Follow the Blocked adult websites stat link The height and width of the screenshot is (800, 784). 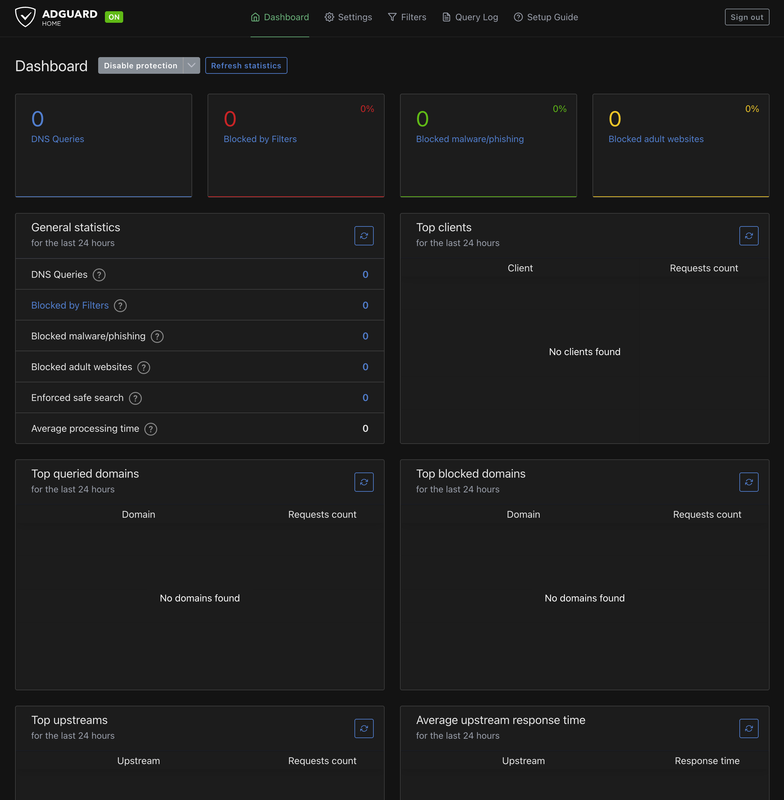[656, 138]
